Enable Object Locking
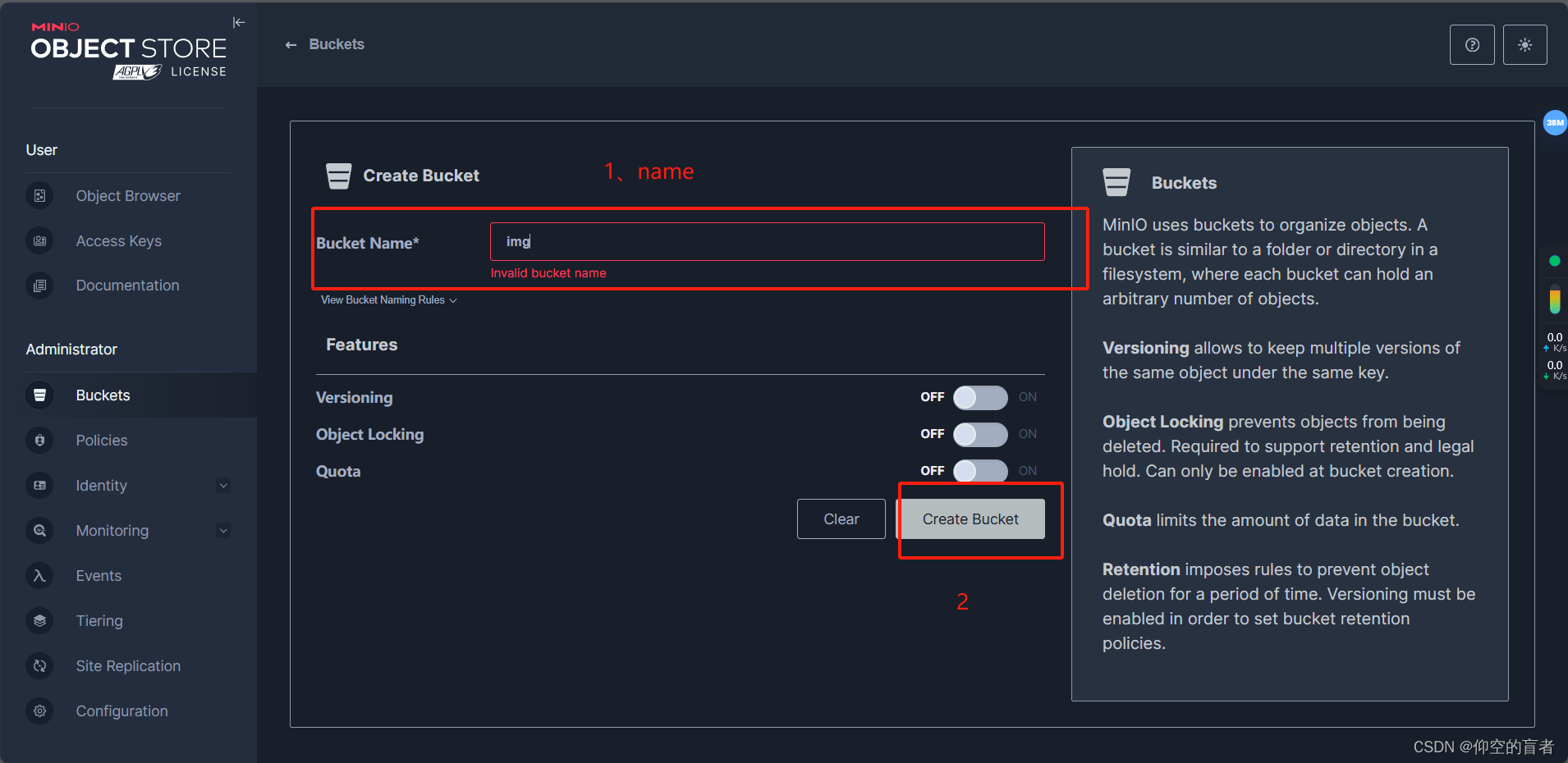Screen dimensions: 1568x763 (x=981, y=434)
